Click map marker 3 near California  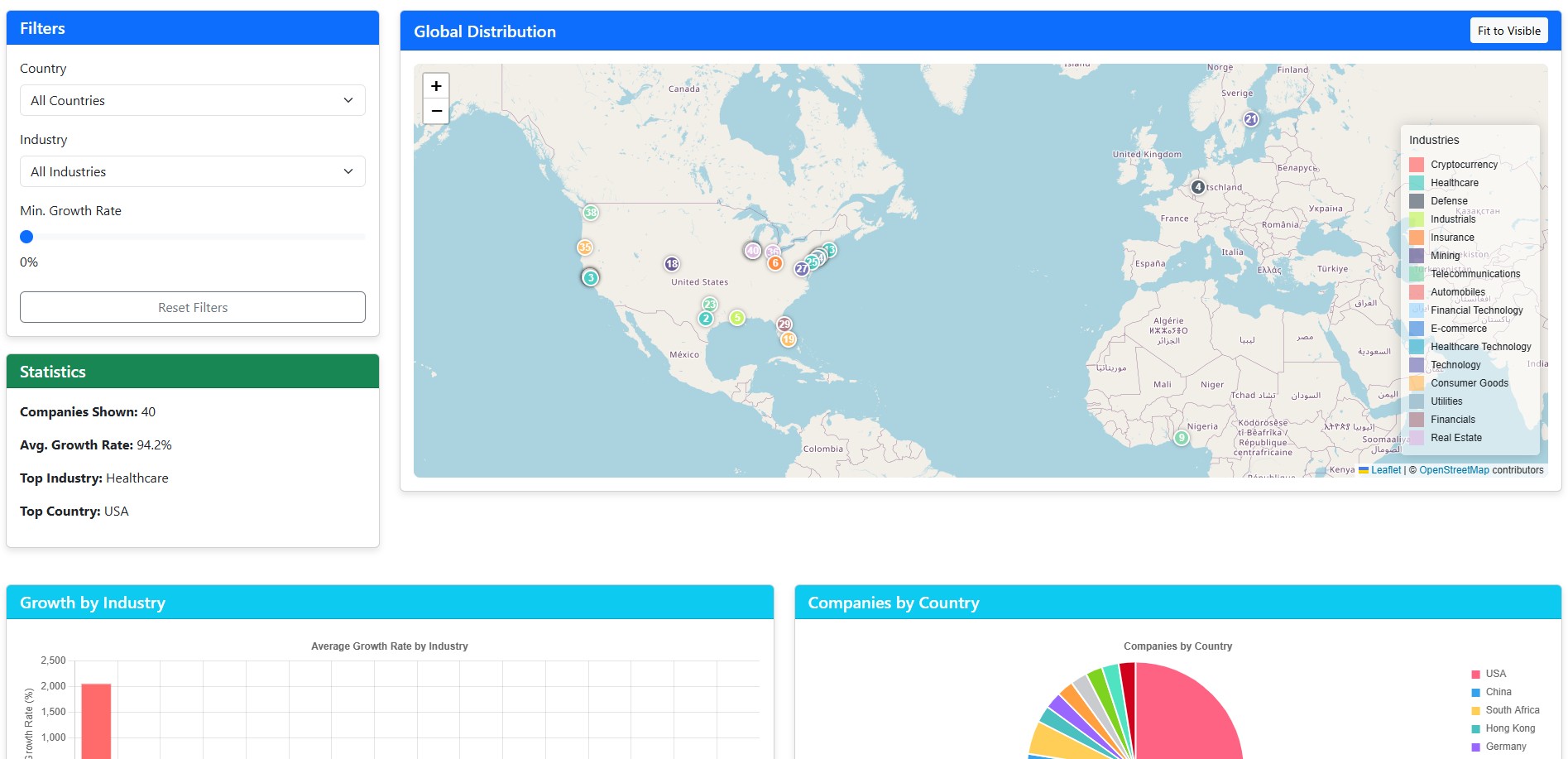point(591,277)
